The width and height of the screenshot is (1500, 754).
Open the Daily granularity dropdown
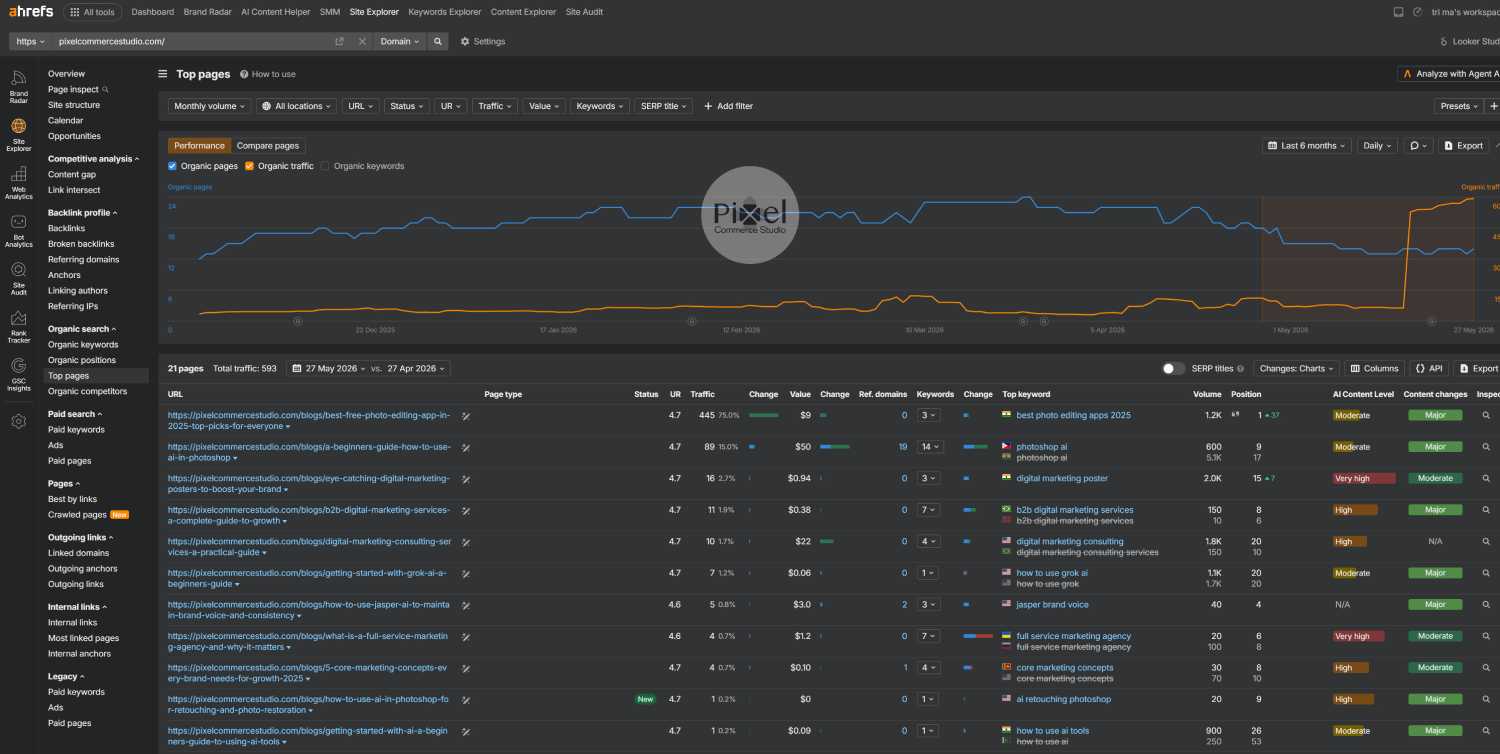pos(1378,145)
